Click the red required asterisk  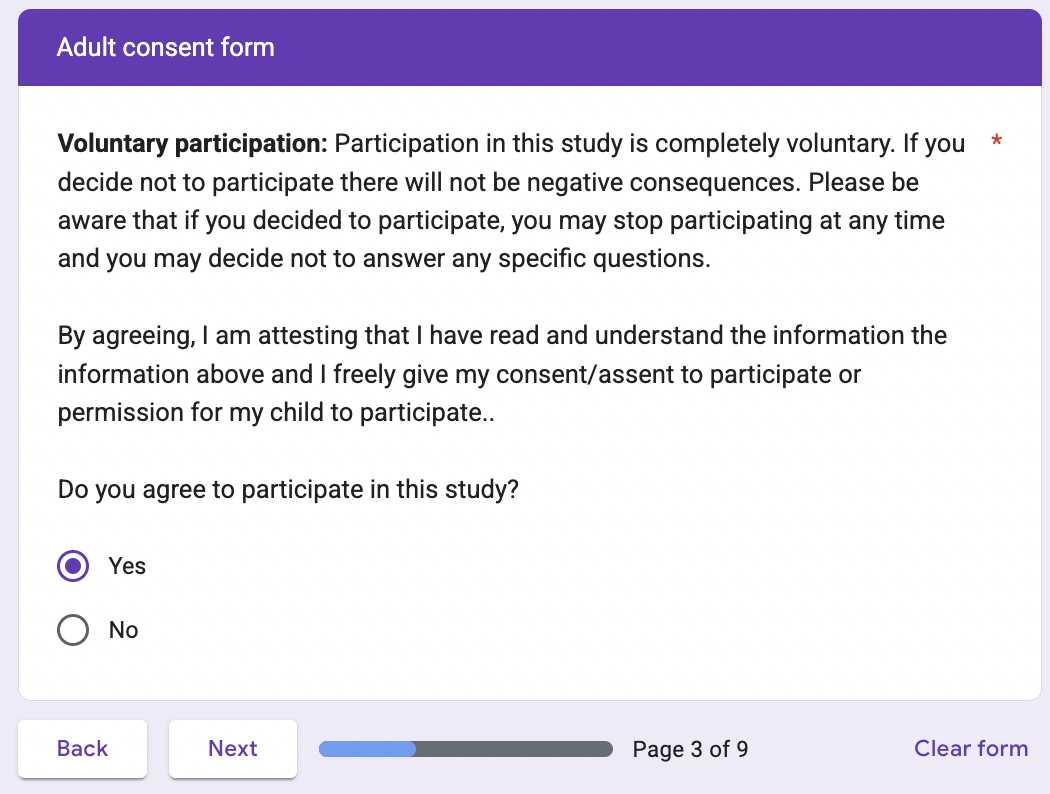click(x=996, y=143)
